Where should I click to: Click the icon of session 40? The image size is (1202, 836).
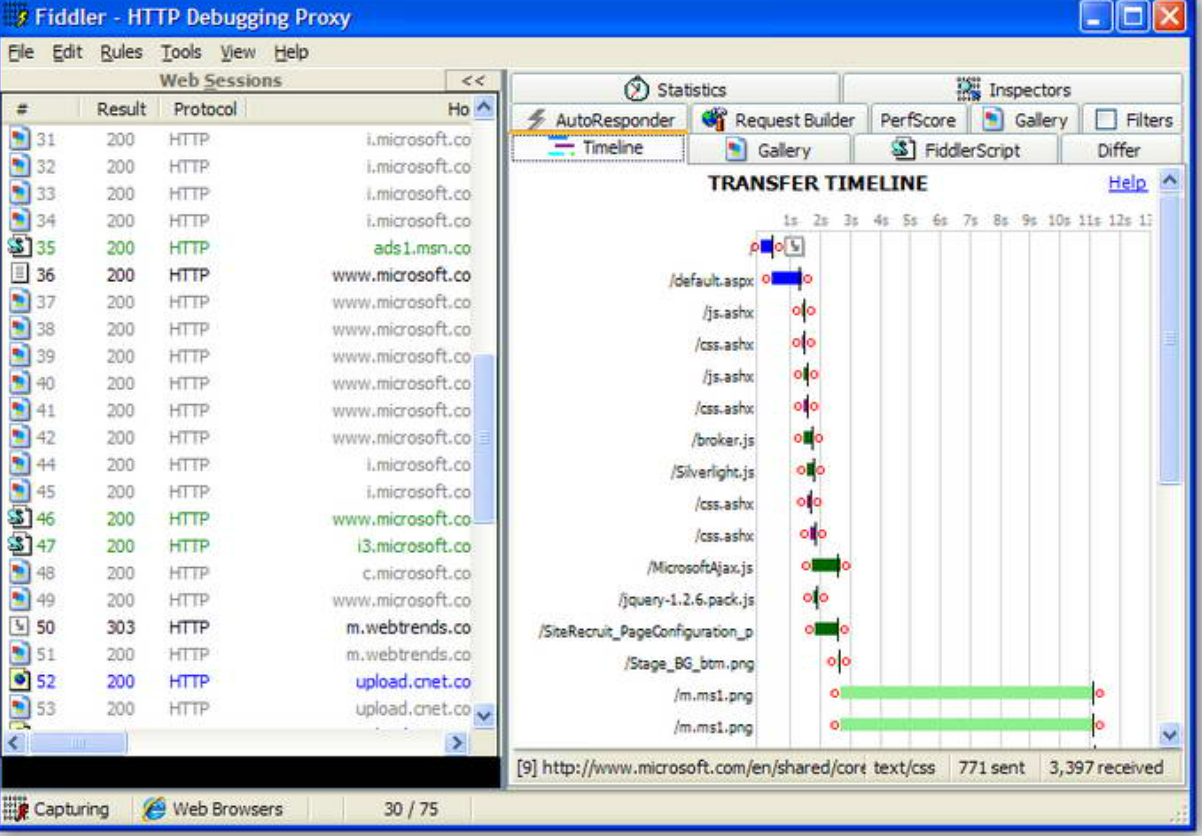(x=19, y=383)
